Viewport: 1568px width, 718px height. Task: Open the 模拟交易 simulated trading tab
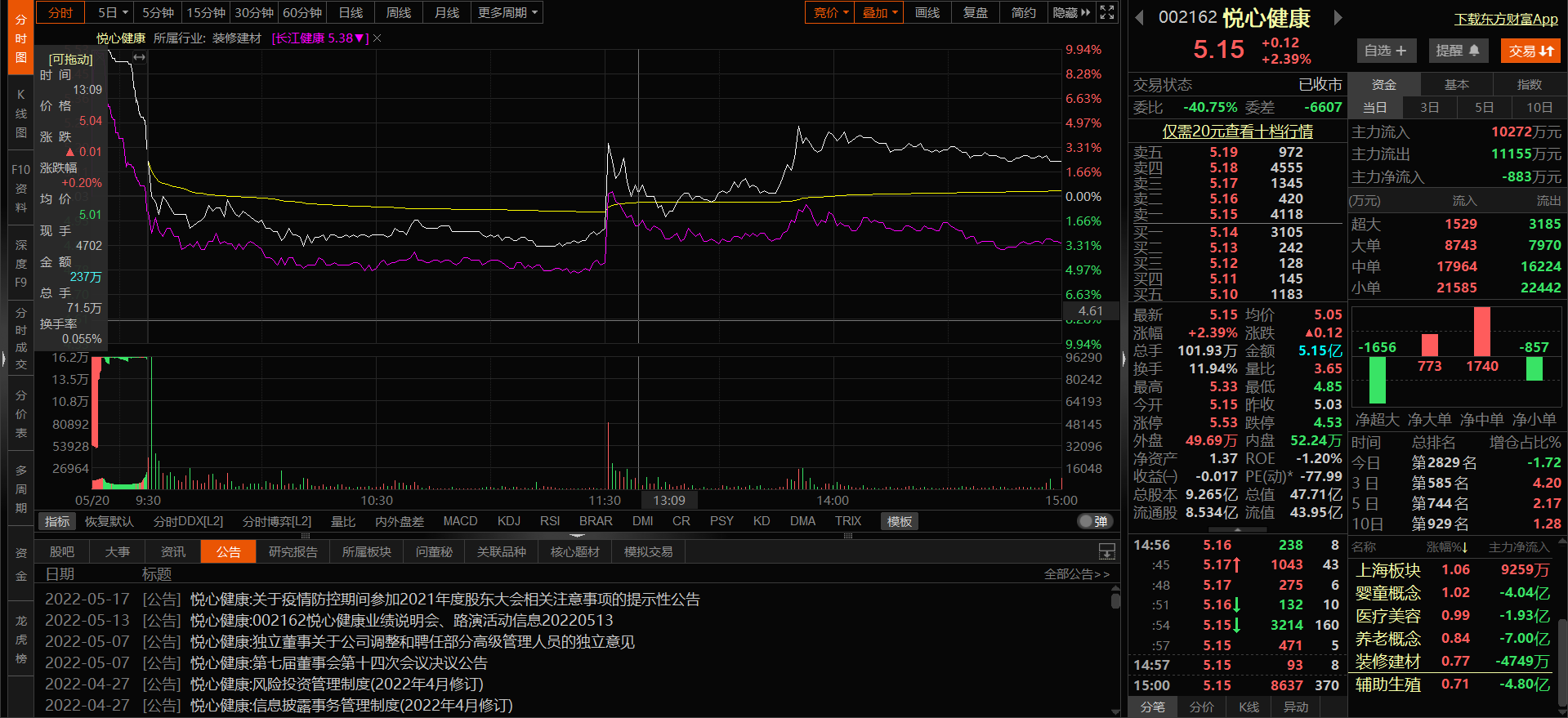pyautogui.click(x=649, y=551)
